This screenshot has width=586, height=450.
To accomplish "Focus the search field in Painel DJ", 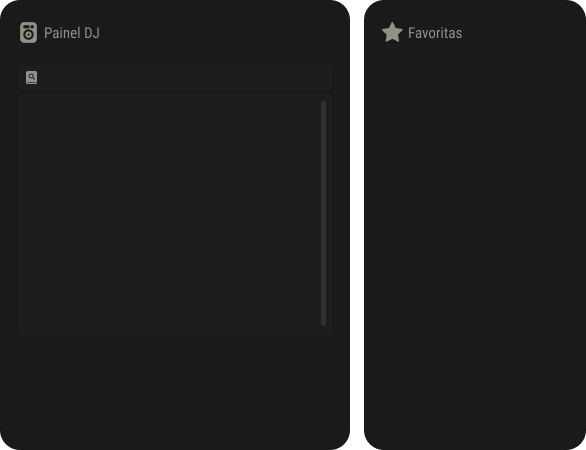I will 175,78.
